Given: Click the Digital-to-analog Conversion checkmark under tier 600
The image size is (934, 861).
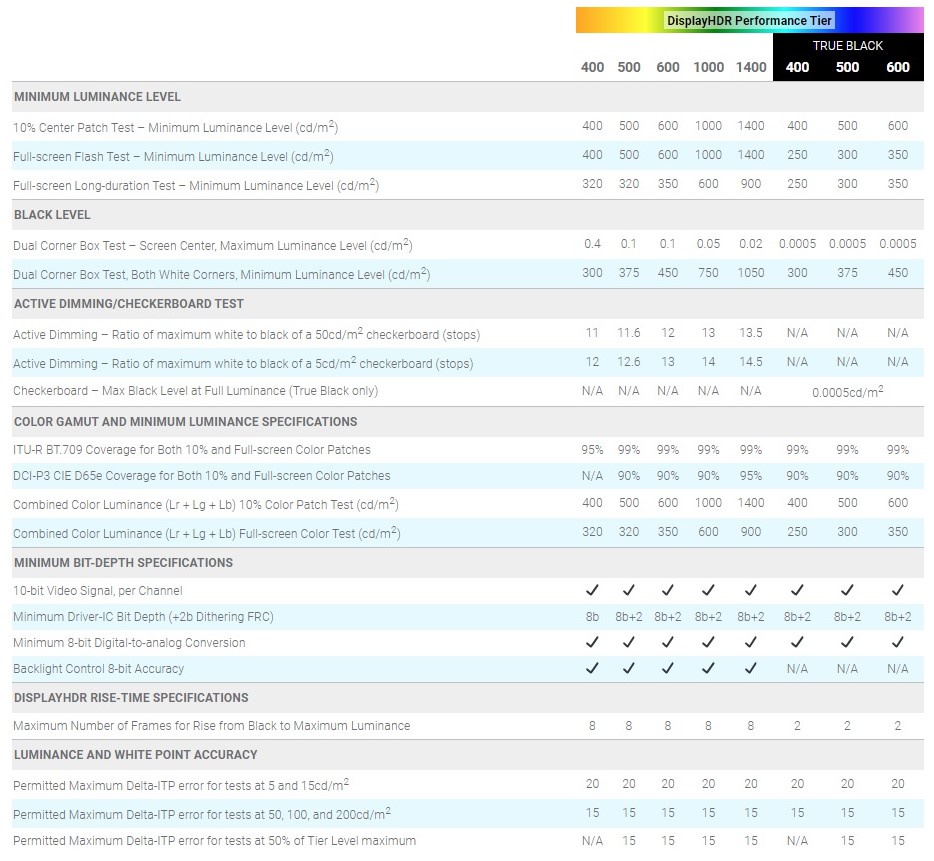Looking at the screenshot, I should 667,642.
